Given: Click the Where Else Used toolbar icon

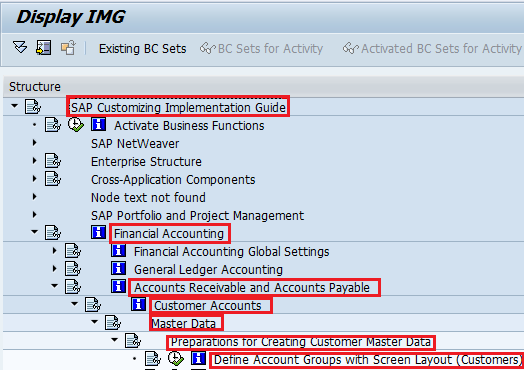Looking at the screenshot, I should [43, 47].
